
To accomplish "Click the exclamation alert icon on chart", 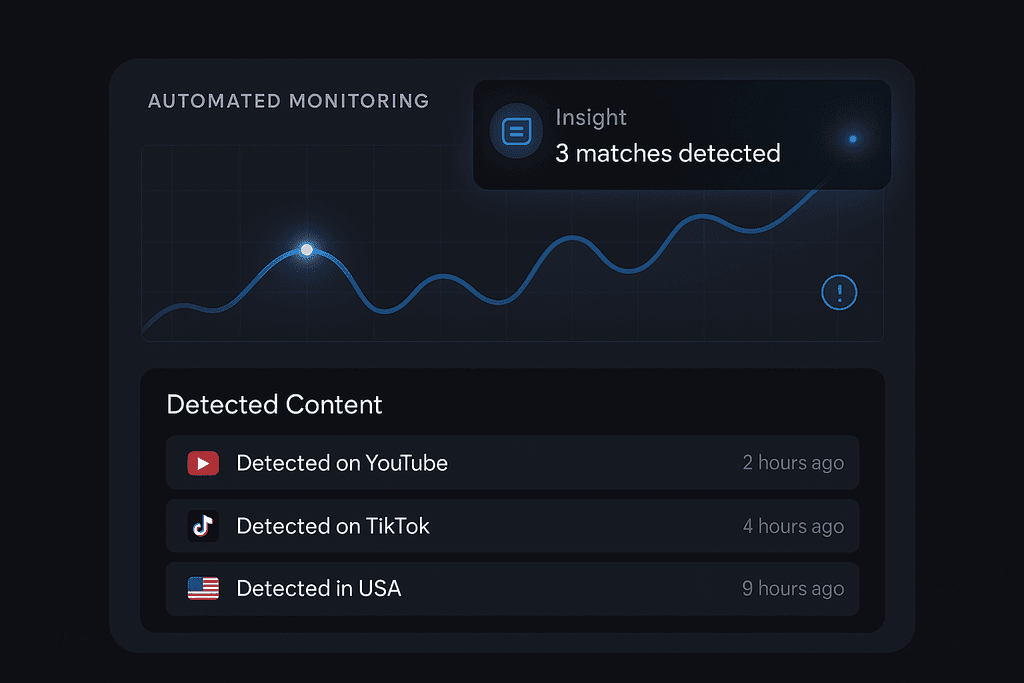I will (x=839, y=293).
